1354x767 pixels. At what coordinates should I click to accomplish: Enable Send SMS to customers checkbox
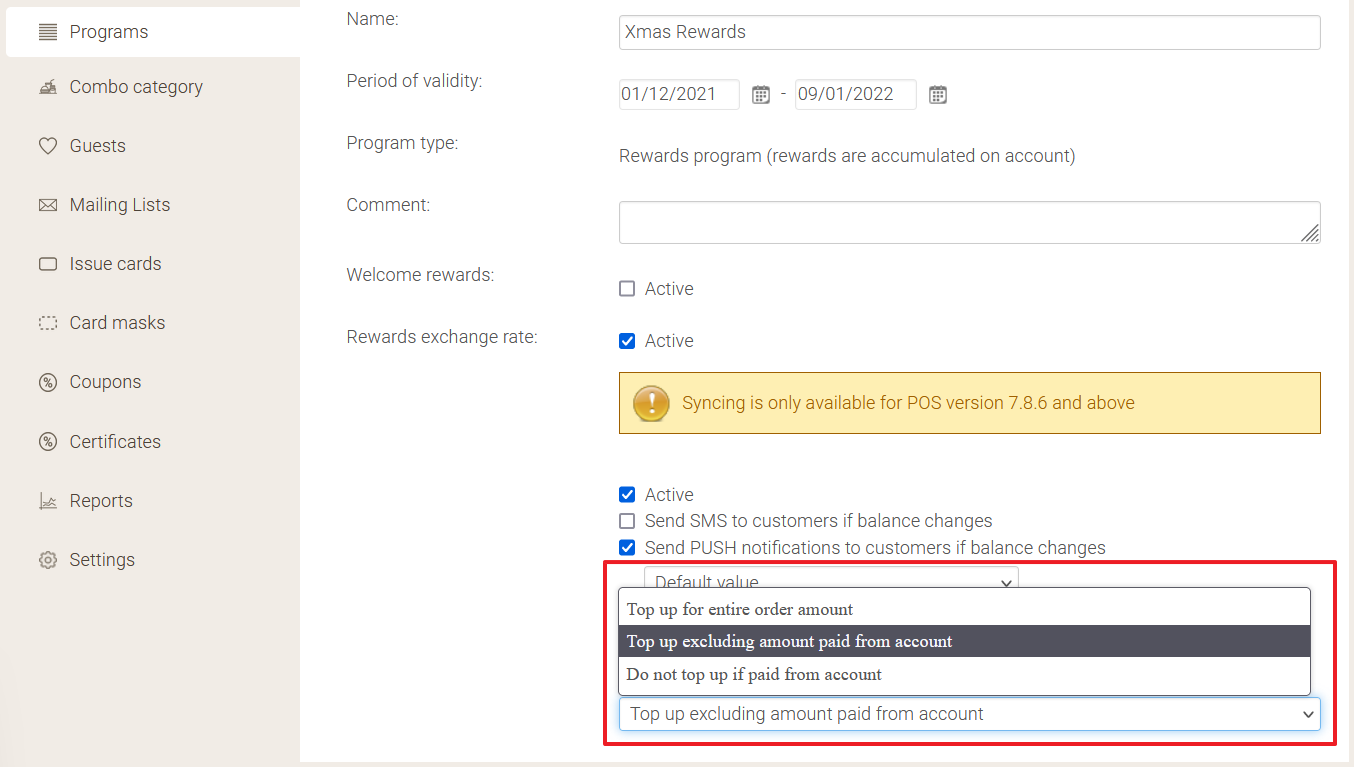627,521
